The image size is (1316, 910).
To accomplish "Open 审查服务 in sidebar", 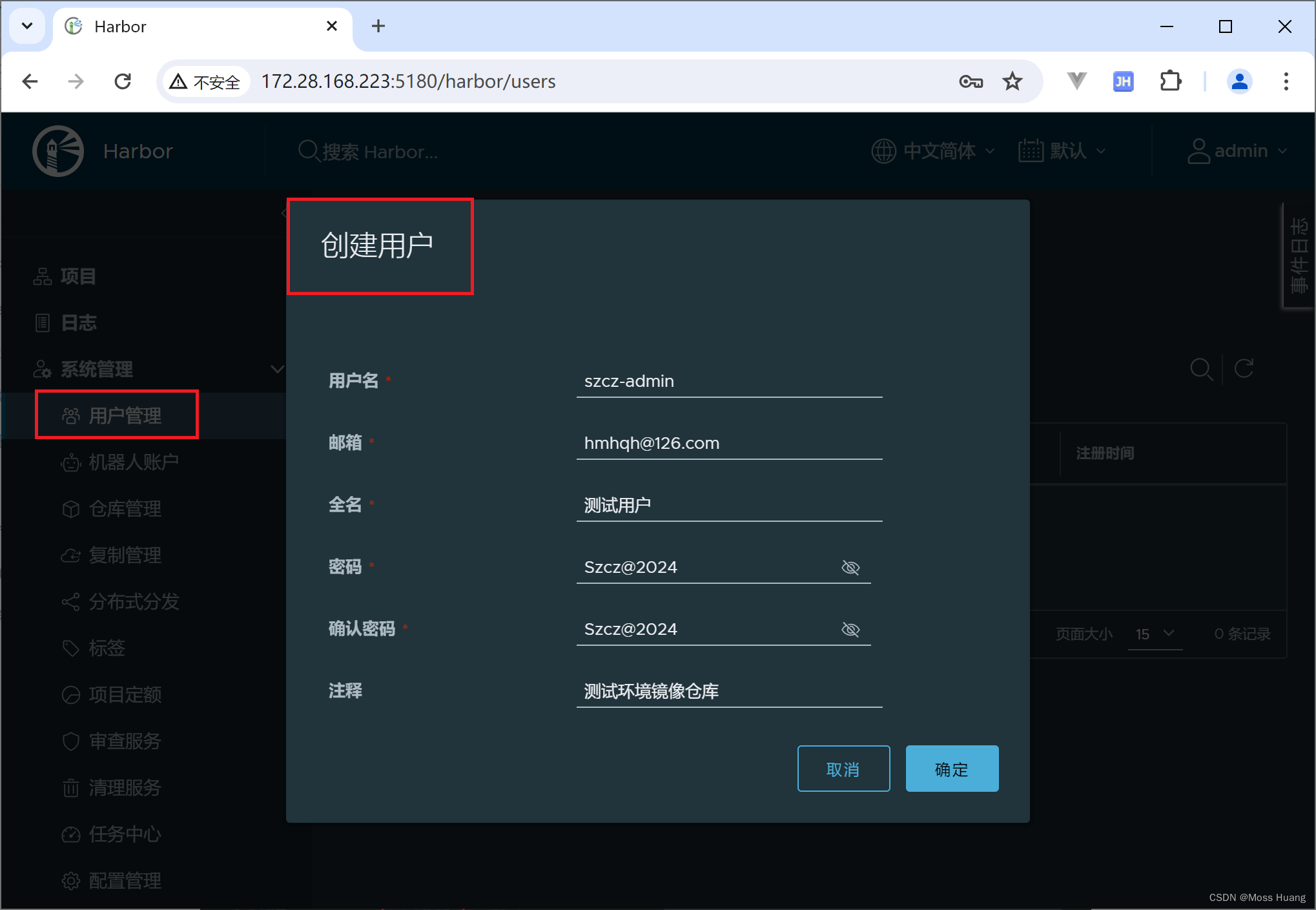I will click(x=125, y=741).
